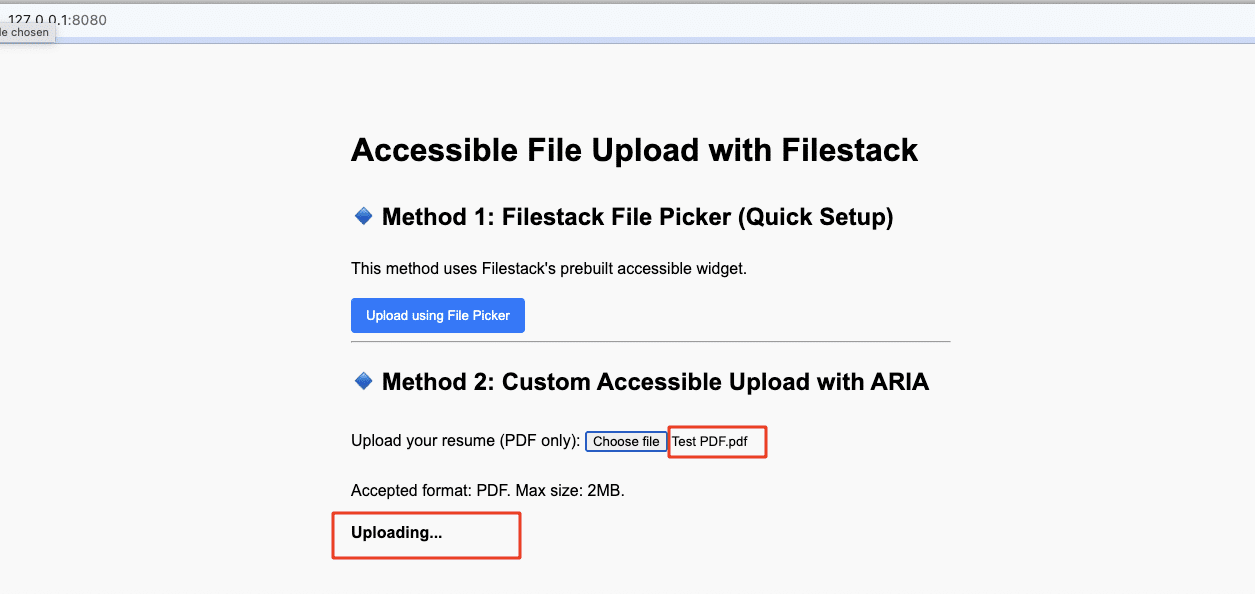Click port number 8080 in the address

(90, 19)
